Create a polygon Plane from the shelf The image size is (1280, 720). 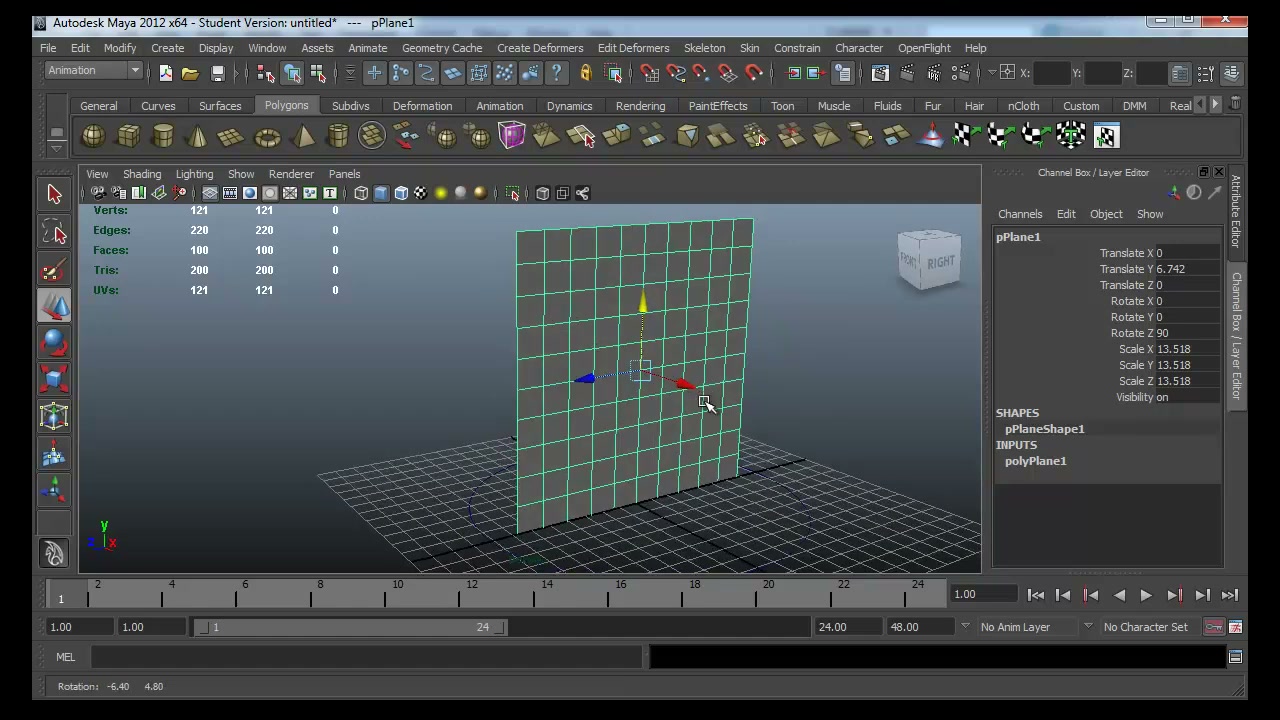point(232,136)
